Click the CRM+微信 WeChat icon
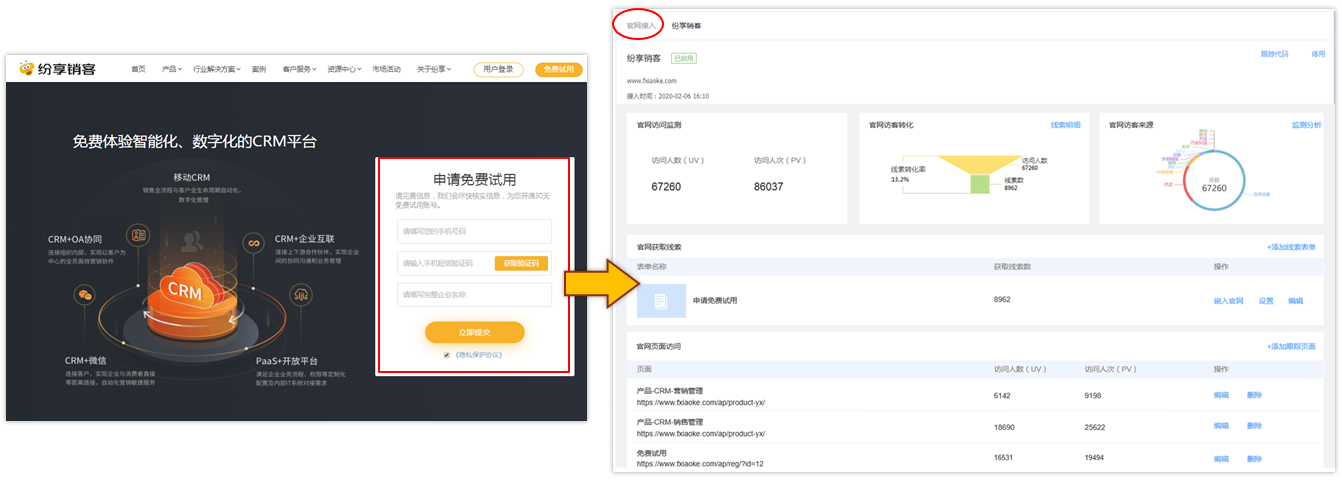The image size is (1342, 480). click(86, 294)
